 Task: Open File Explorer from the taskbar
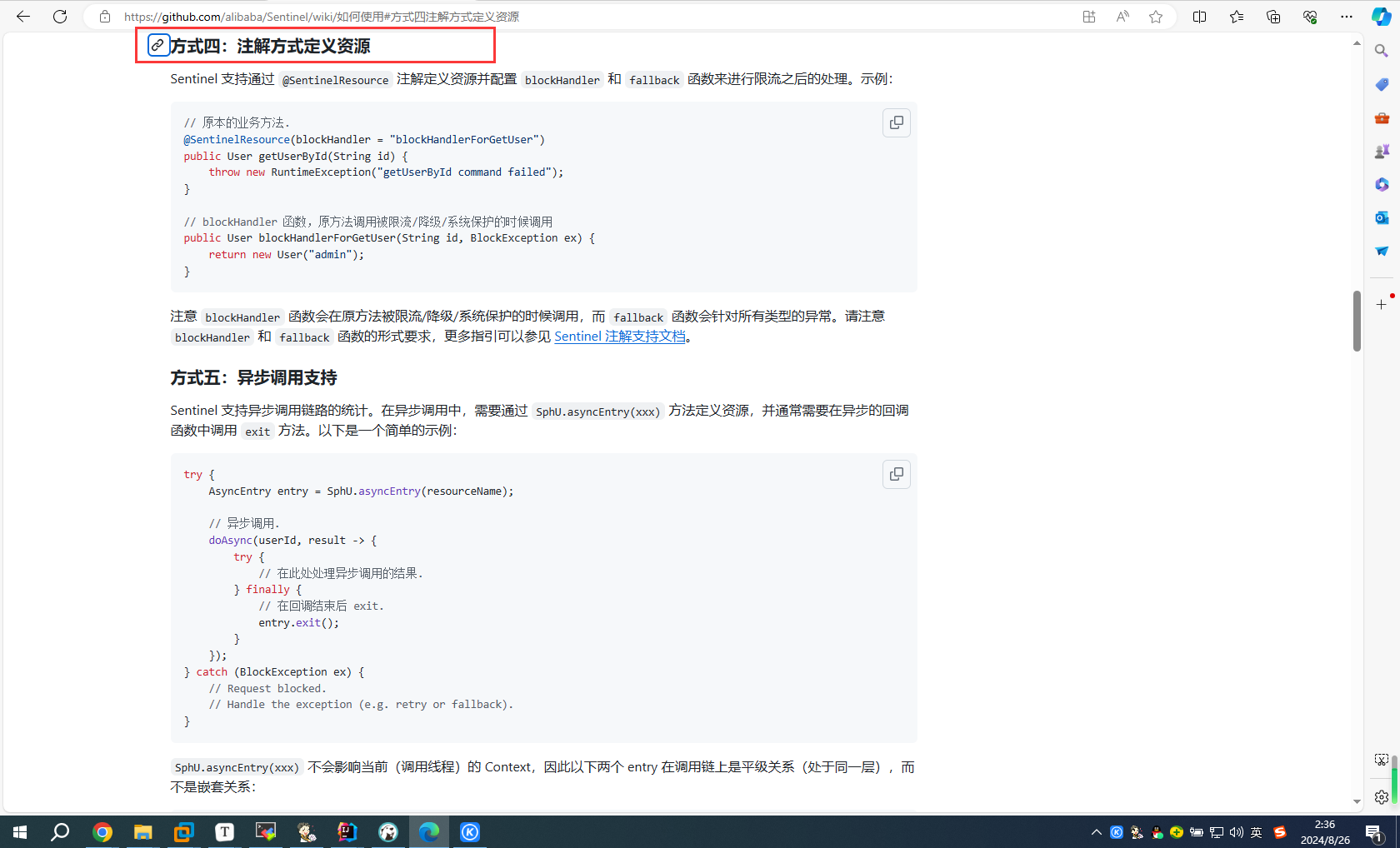pyautogui.click(x=142, y=831)
